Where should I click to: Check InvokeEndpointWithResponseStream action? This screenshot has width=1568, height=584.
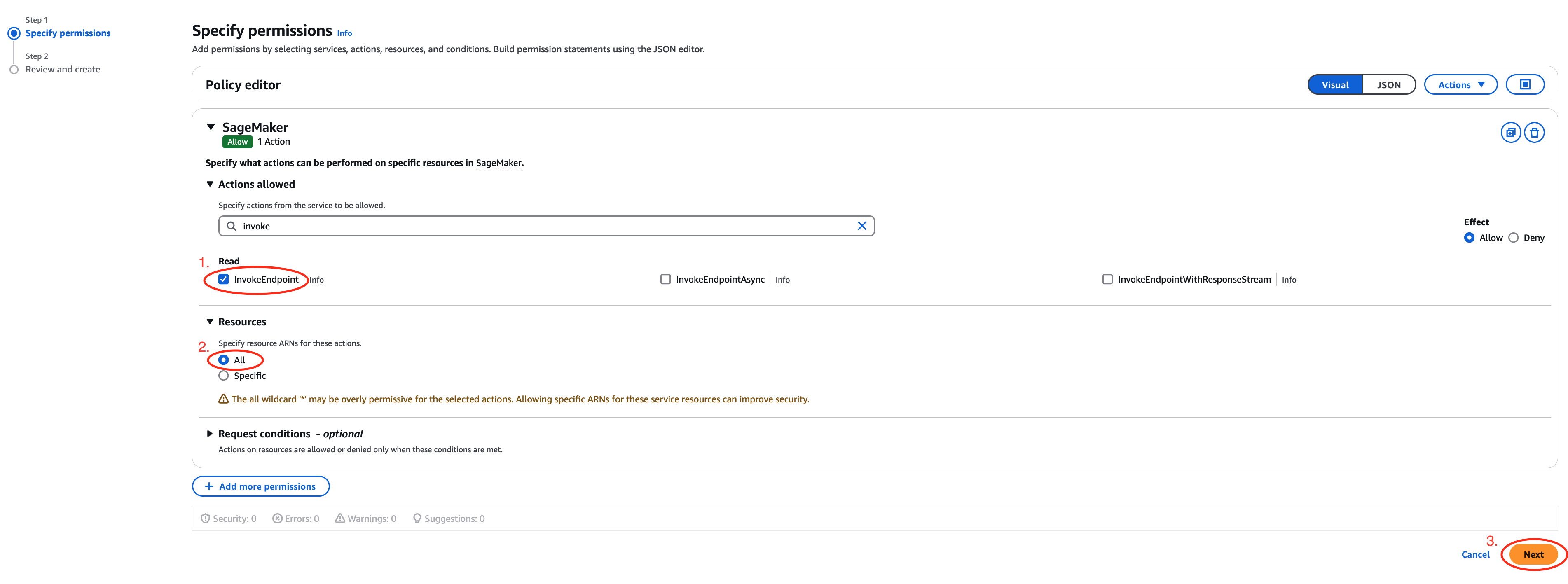tap(1107, 279)
